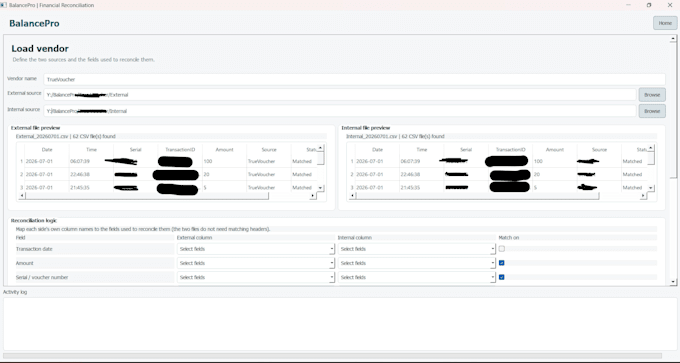Click scroll-left arrow in External file preview
The width and height of the screenshot is (680, 363).
click(23, 196)
